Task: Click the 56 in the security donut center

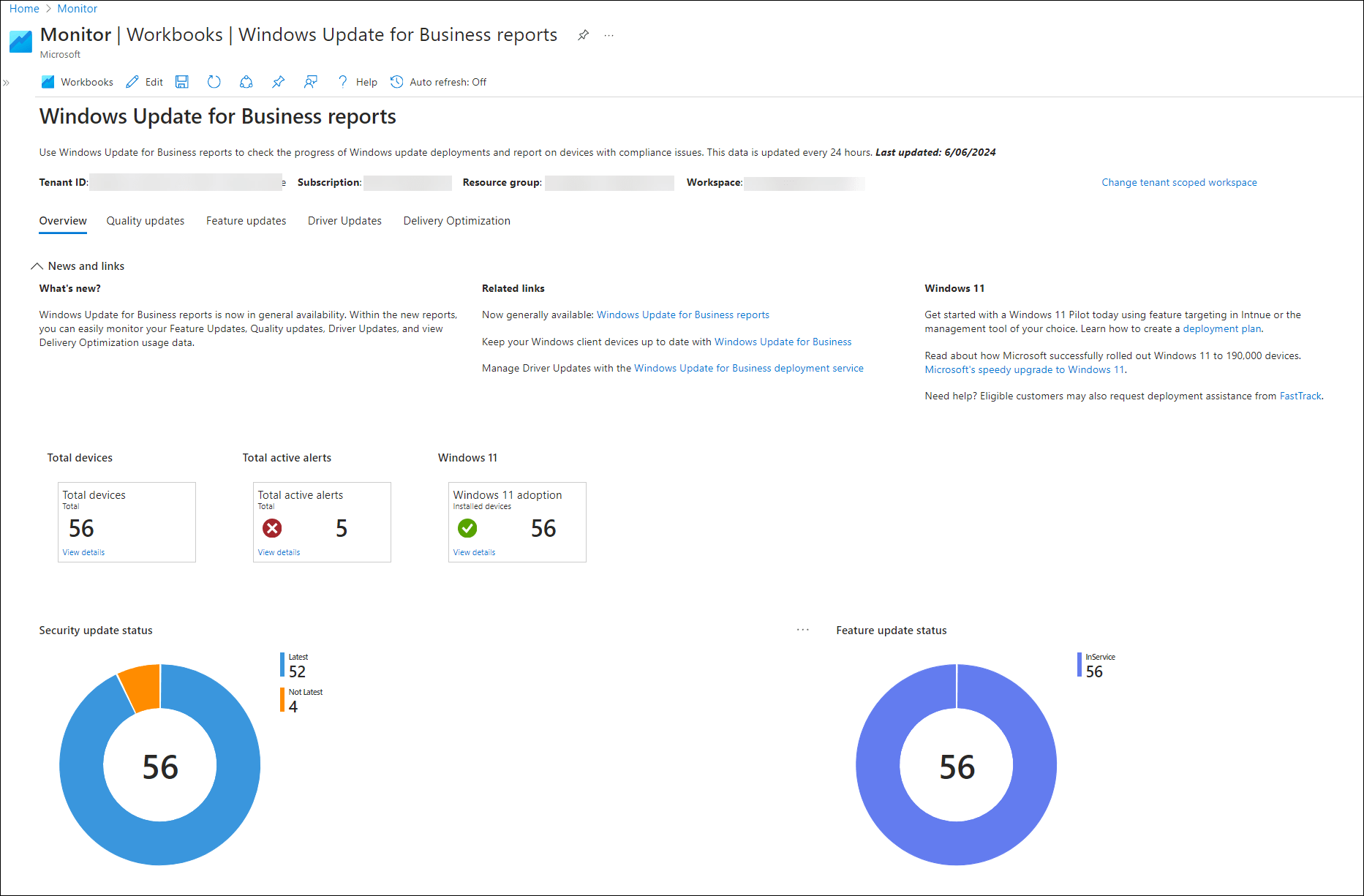Action: pos(160,767)
